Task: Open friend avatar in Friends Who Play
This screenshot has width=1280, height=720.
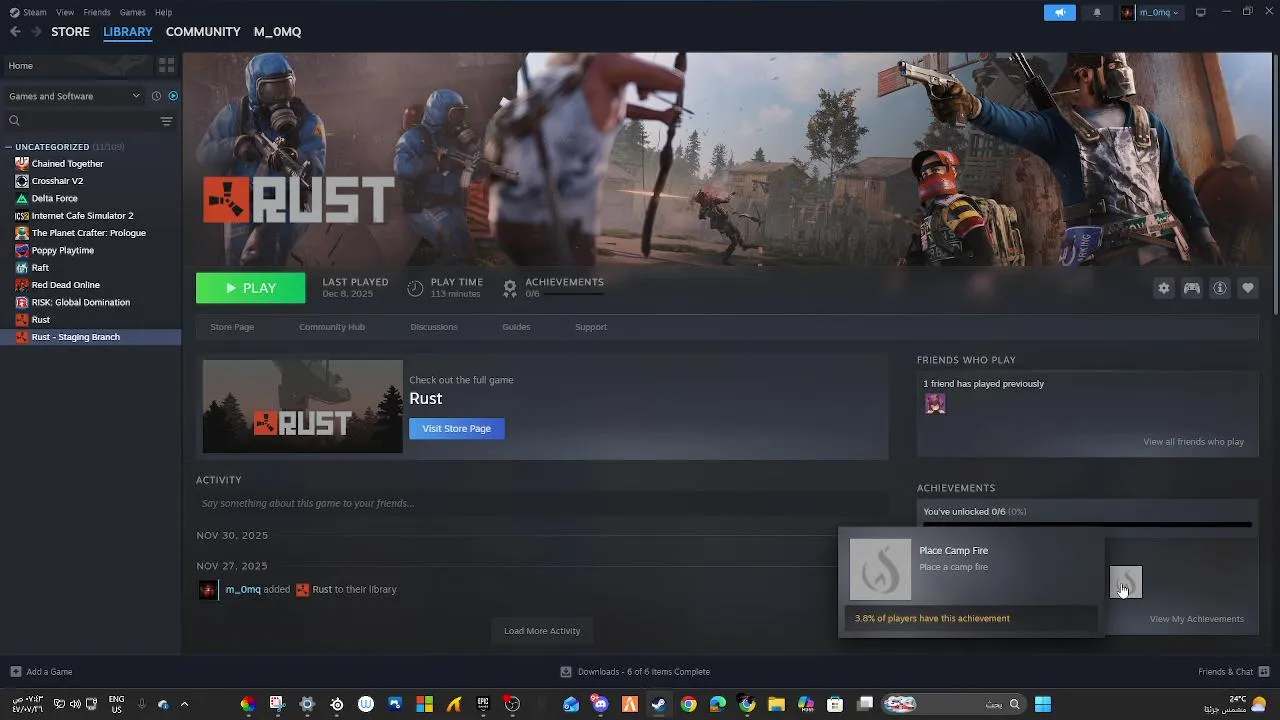Action: (935, 403)
